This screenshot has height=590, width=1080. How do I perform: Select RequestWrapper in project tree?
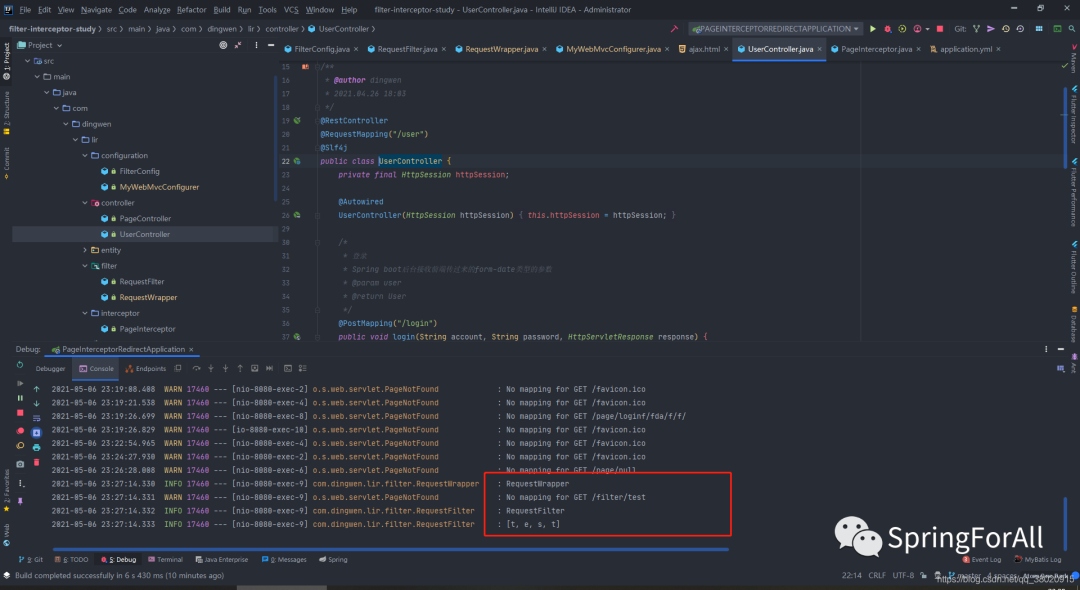[148, 297]
